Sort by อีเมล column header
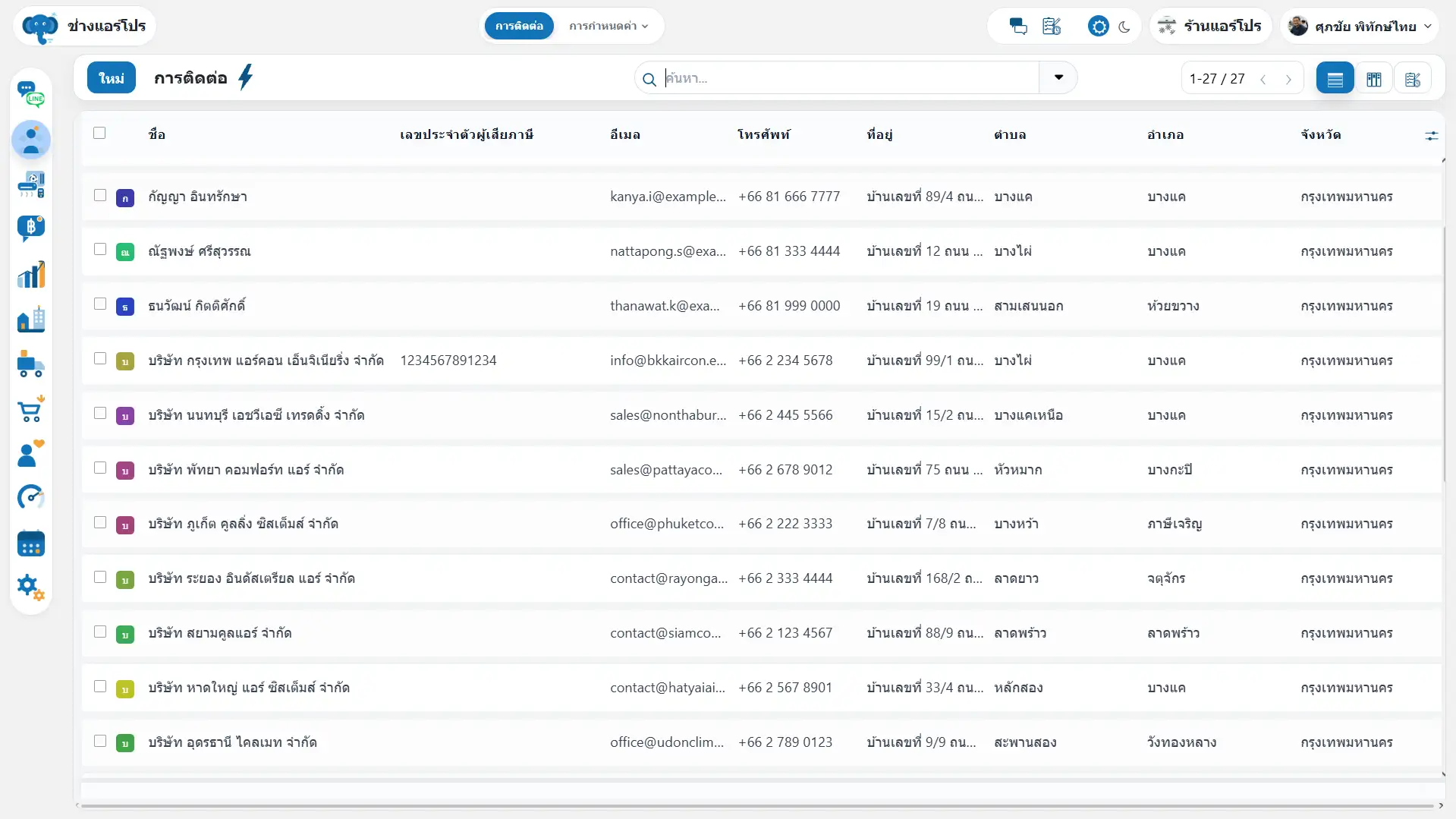Image resolution: width=1456 pixels, height=819 pixels. [625, 134]
